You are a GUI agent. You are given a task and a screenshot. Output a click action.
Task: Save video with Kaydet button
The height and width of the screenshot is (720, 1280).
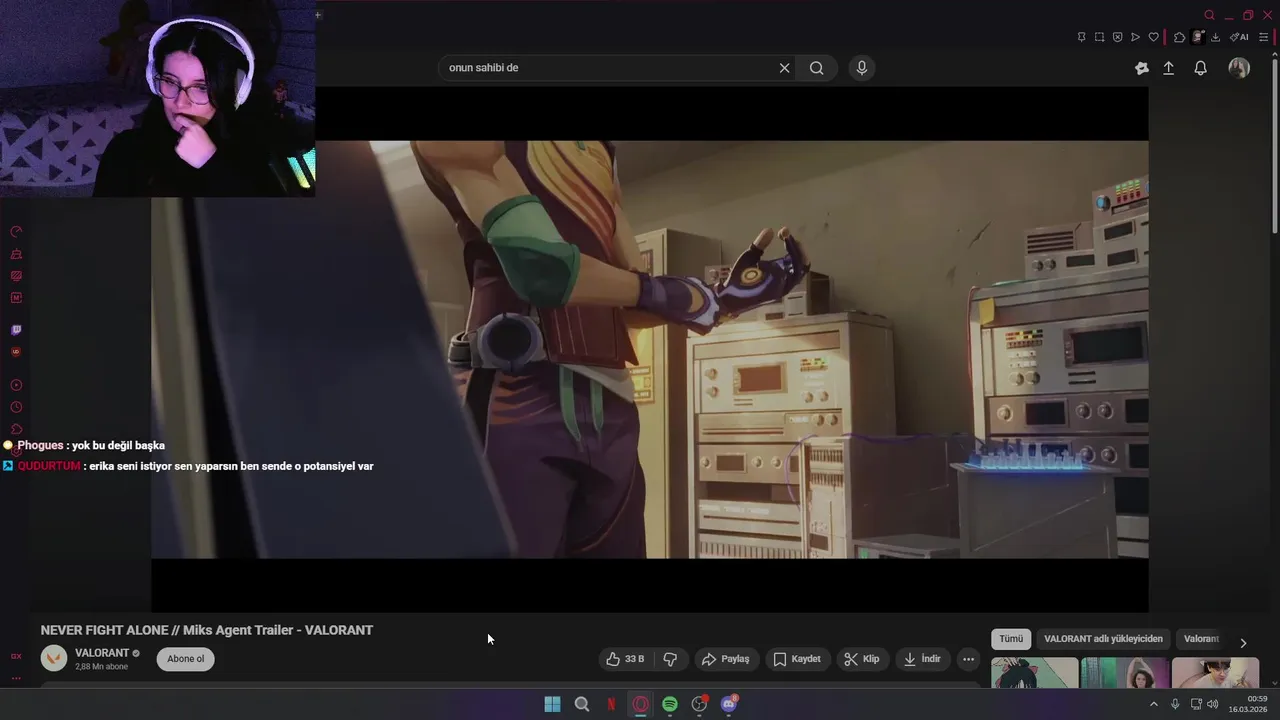(797, 659)
